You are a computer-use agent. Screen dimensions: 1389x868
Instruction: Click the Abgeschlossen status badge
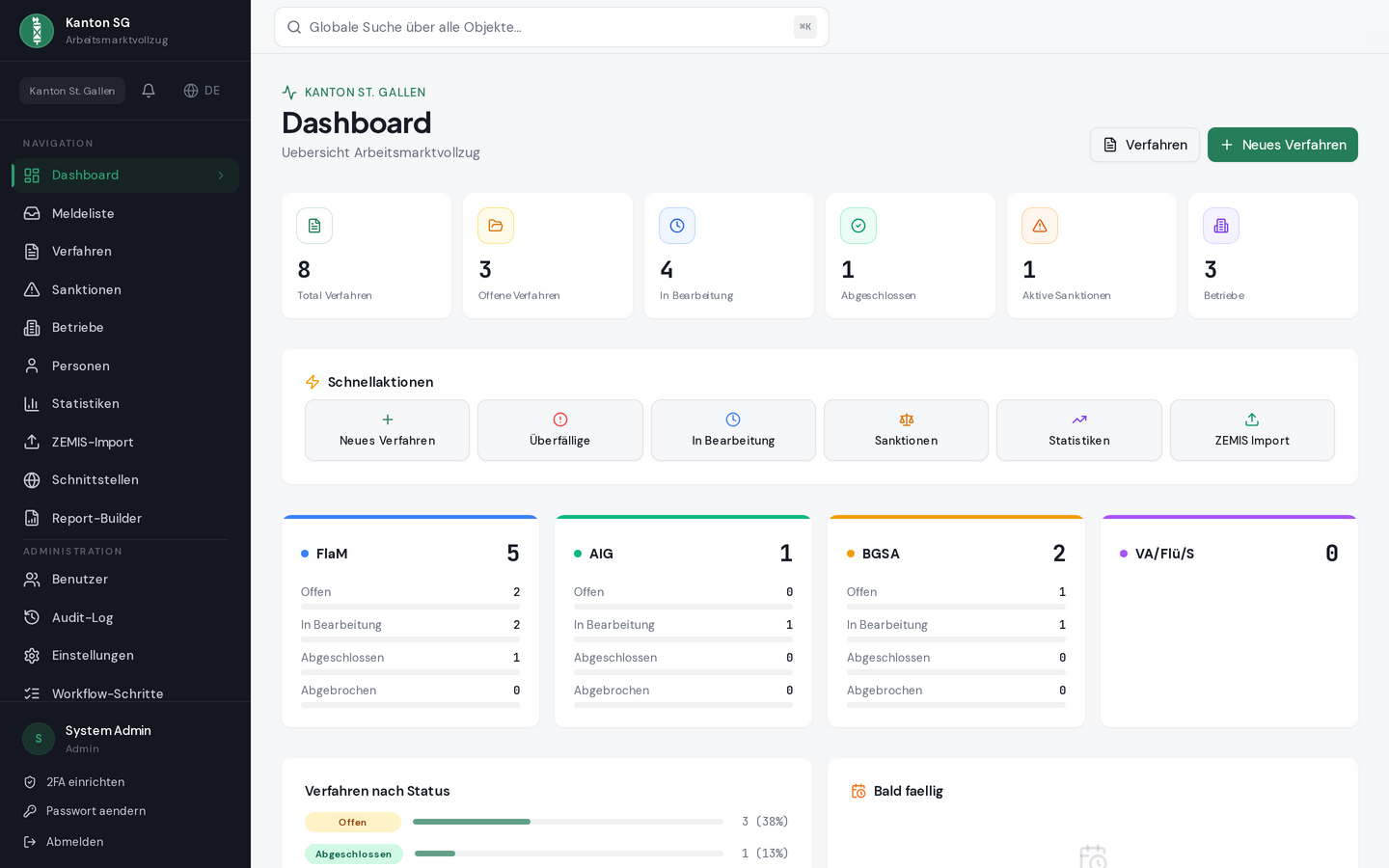(354, 854)
